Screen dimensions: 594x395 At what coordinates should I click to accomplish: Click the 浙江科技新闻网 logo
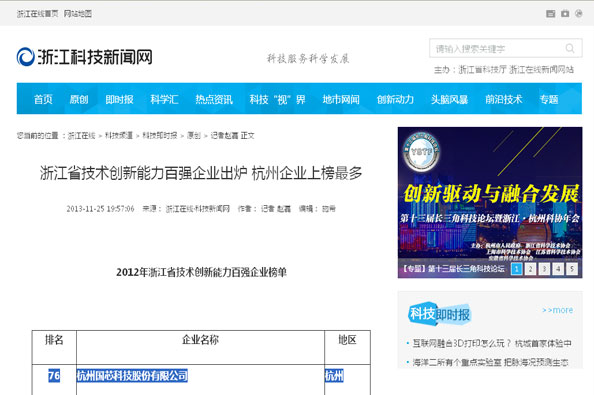click(x=84, y=57)
